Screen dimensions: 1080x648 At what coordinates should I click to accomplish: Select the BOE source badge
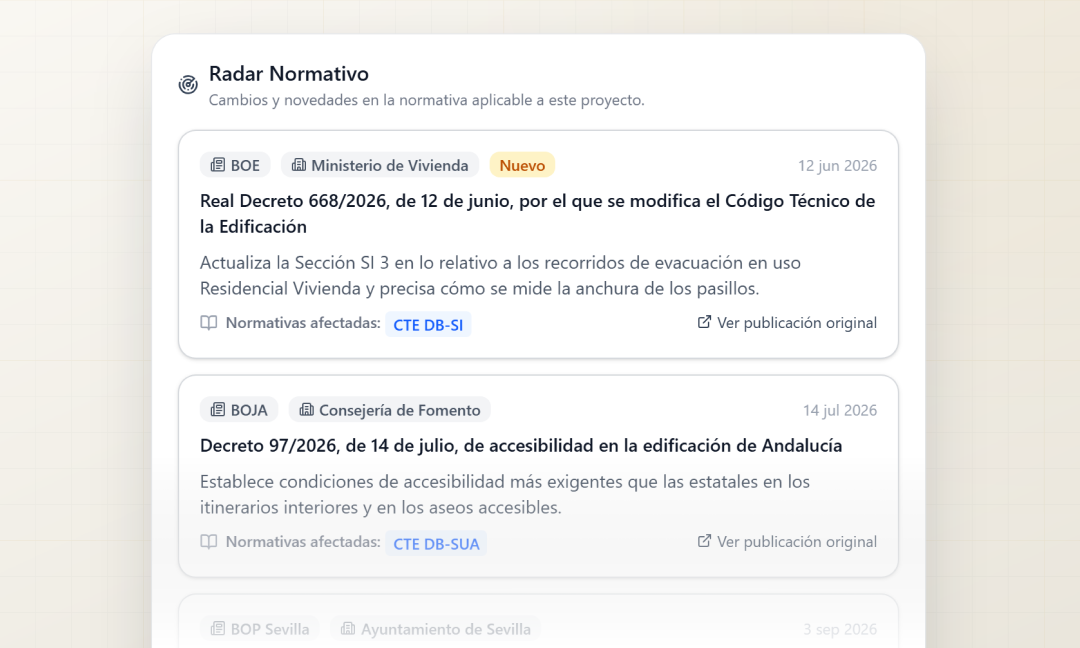tap(235, 165)
